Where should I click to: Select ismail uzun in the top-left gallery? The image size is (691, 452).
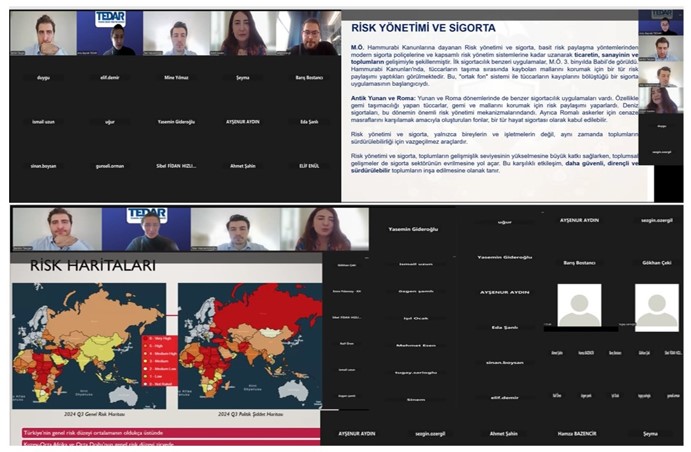pos(43,122)
